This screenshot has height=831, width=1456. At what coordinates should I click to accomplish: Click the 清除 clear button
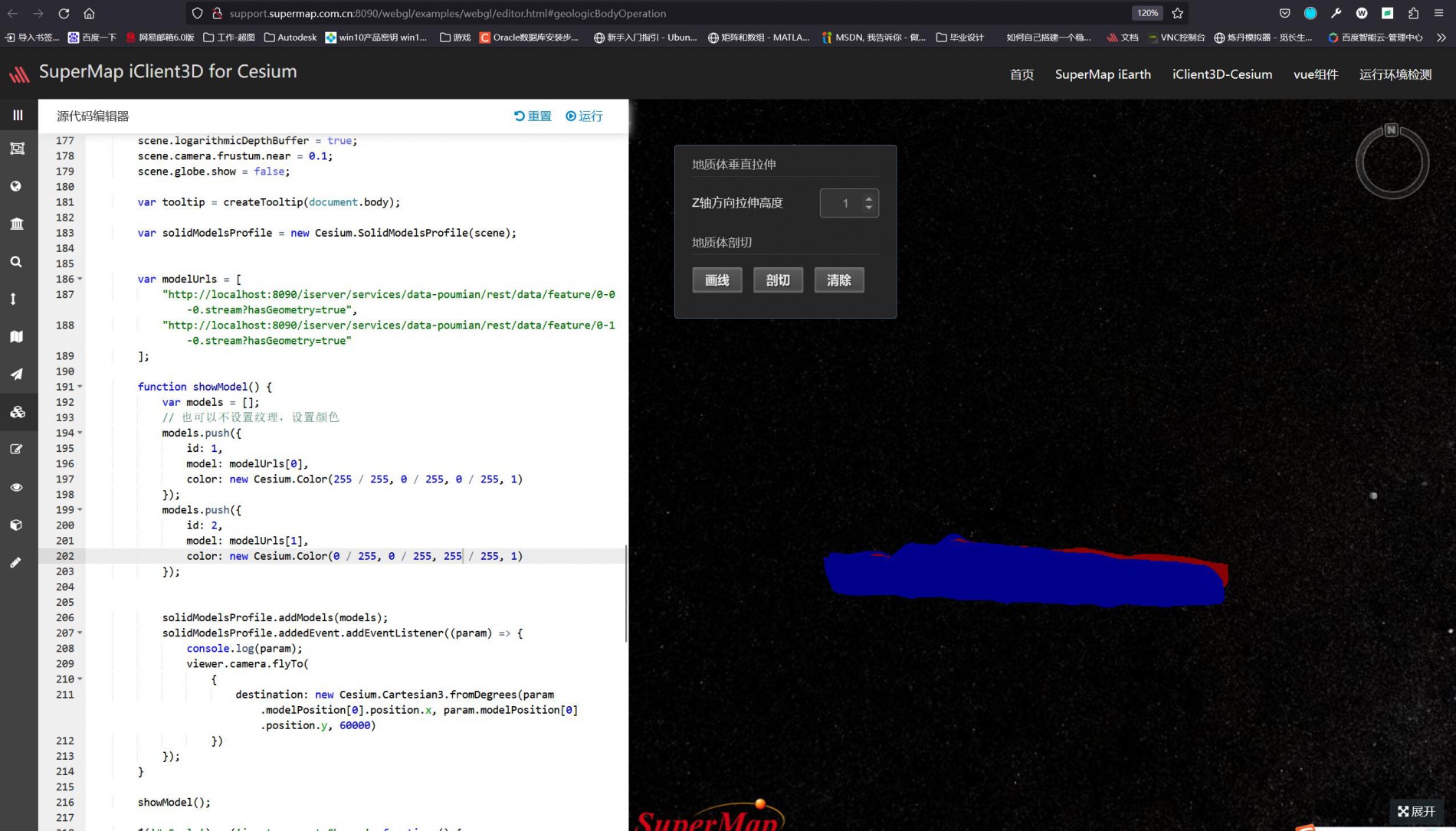pos(839,280)
